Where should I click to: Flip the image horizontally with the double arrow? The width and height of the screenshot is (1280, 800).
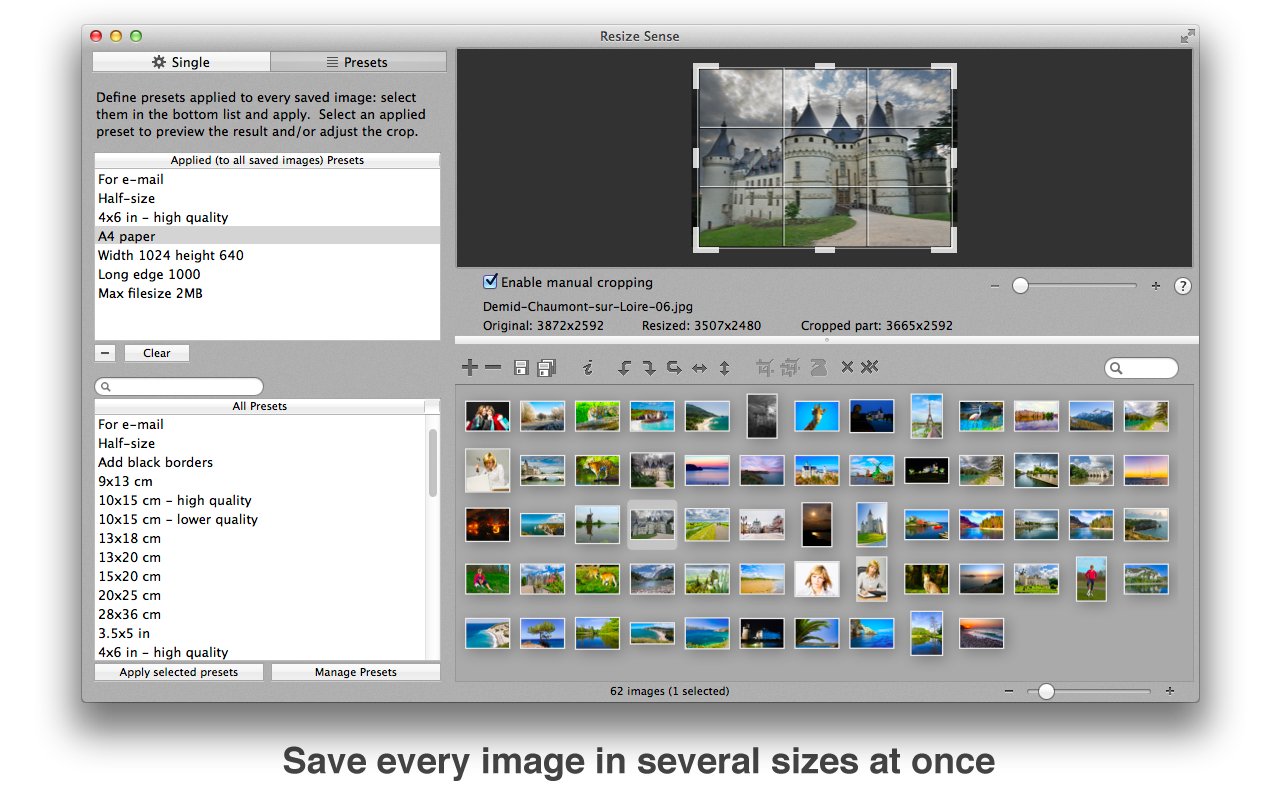[x=699, y=368]
